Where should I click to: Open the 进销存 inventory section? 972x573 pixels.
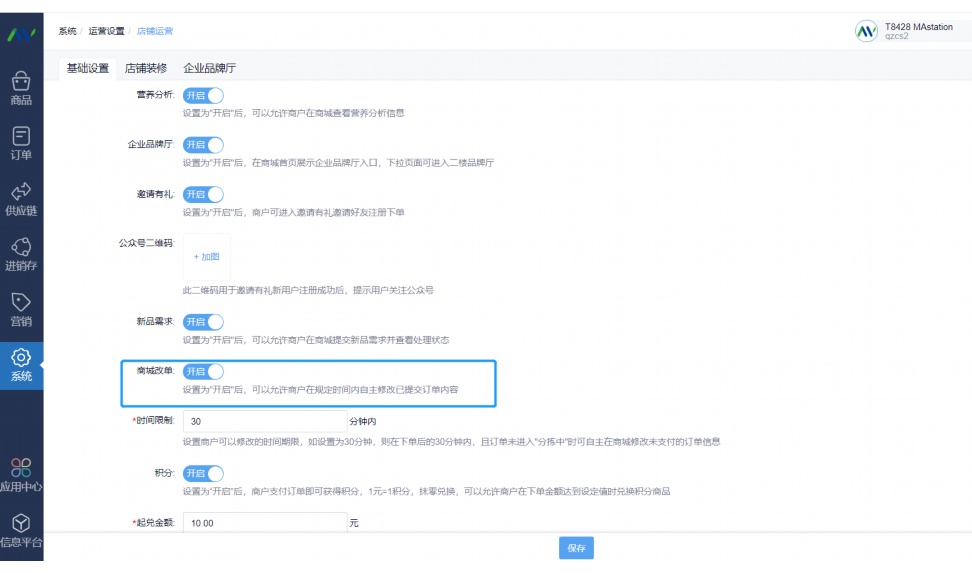[x=21, y=254]
